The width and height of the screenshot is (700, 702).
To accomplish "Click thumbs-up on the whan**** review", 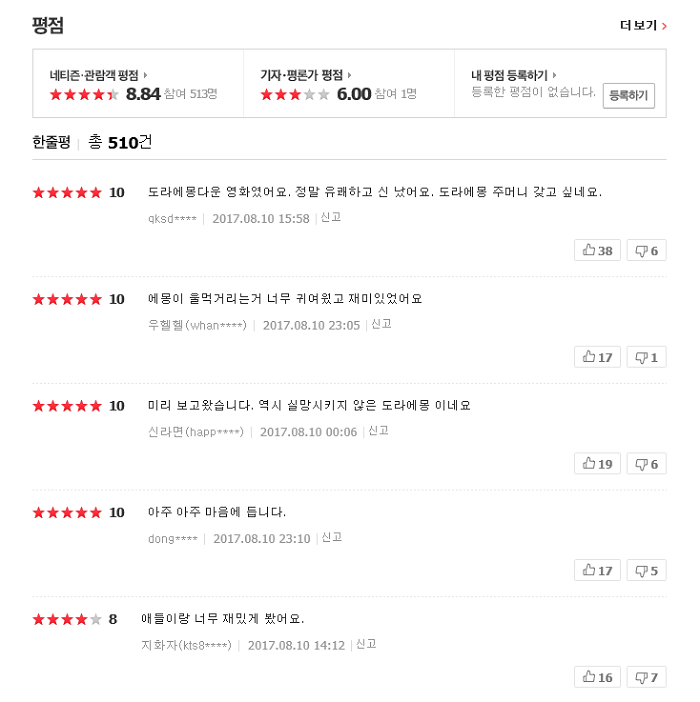I will (597, 357).
